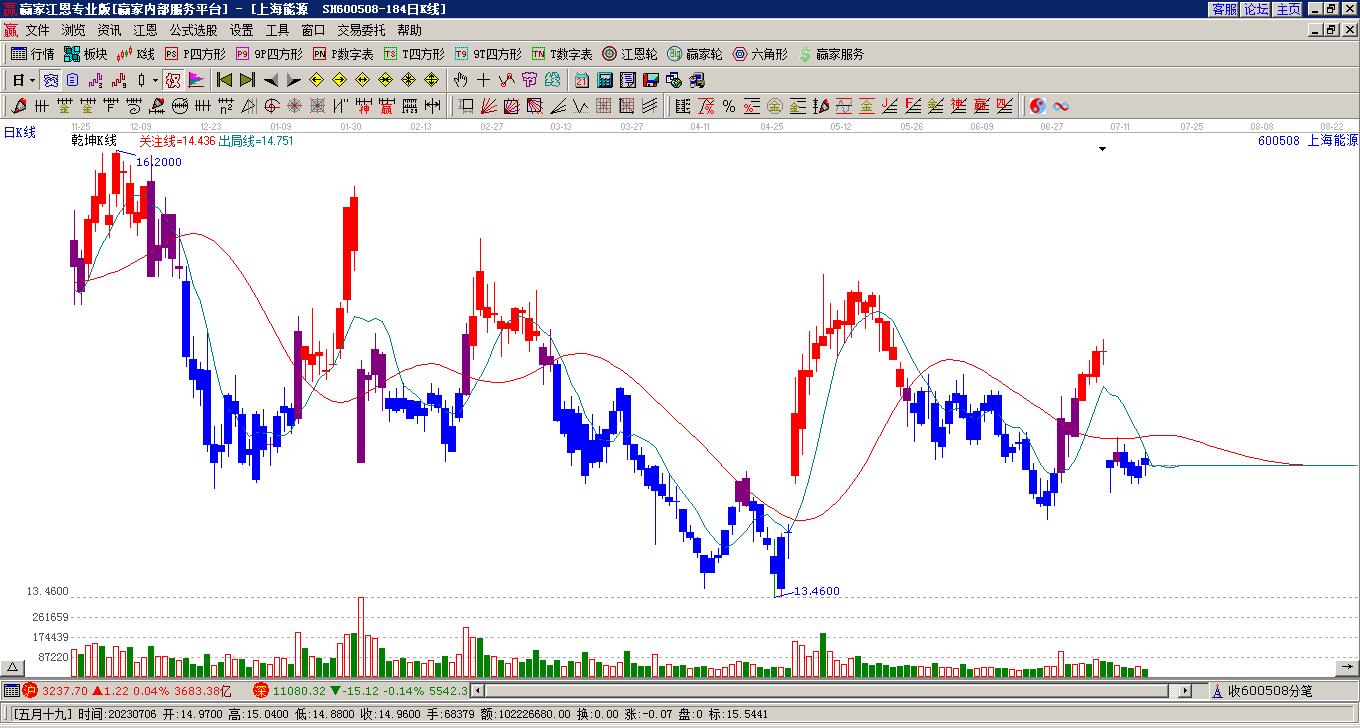Open the 工具 menu
Screen dimensions: 1360x728
pyautogui.click(x=277, y=31)
